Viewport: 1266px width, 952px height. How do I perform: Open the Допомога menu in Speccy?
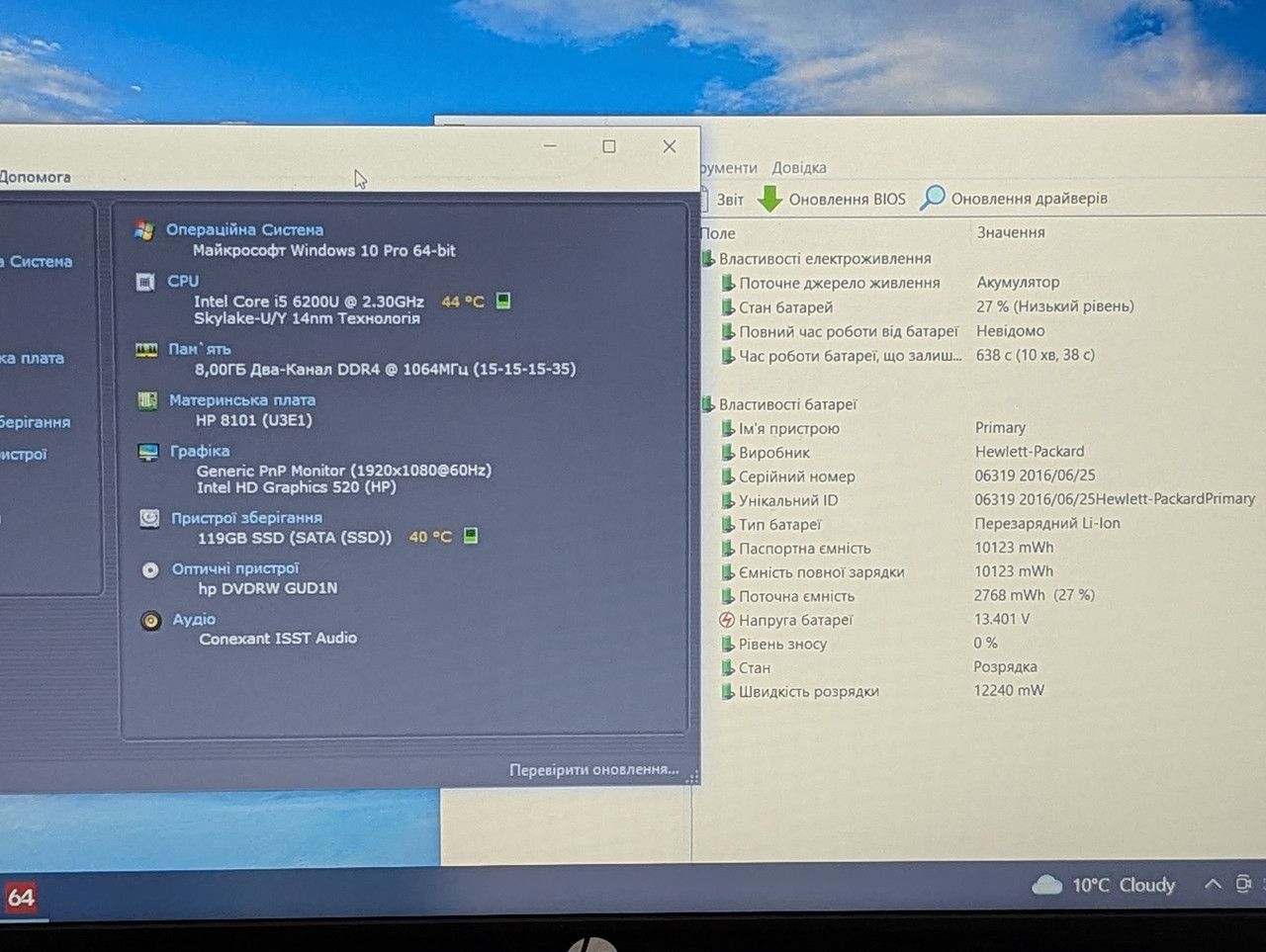(x=35, y=177)
